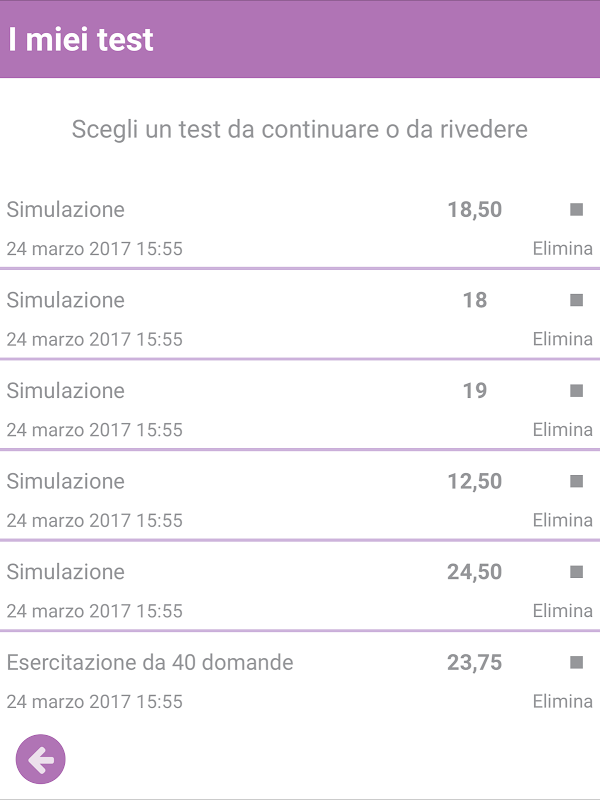
Task: Review the Simulazione test scored 19
Action: point(66,391)
